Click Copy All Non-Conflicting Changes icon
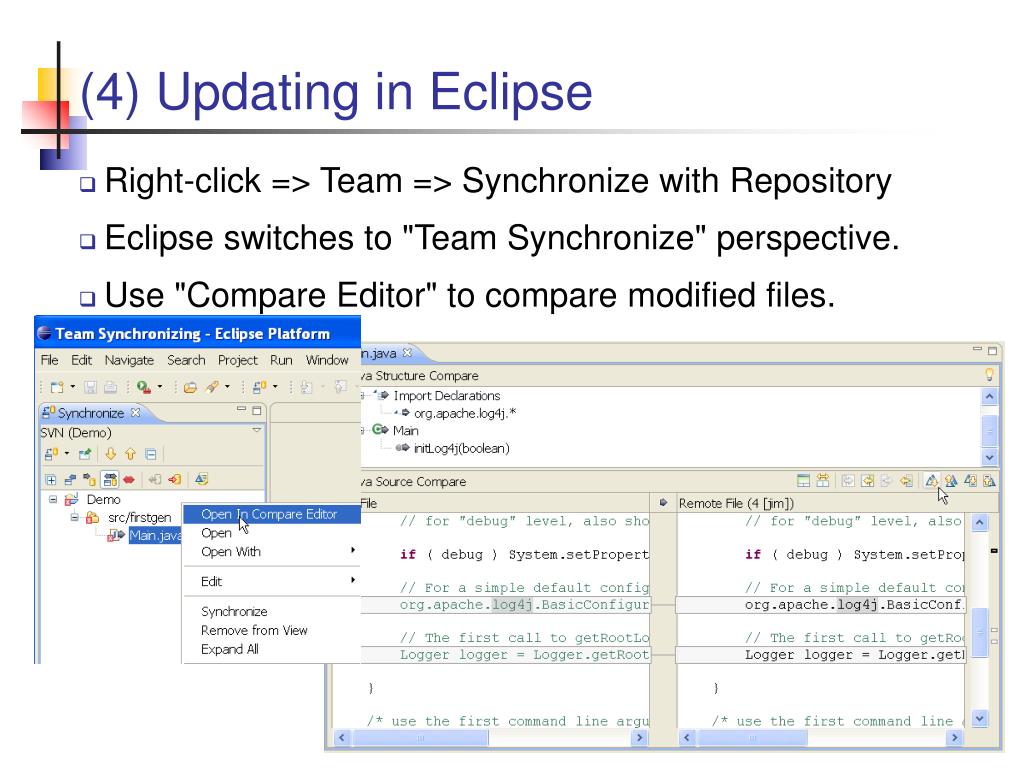The height and width of the screenshot is (768, 1024). 867,481
